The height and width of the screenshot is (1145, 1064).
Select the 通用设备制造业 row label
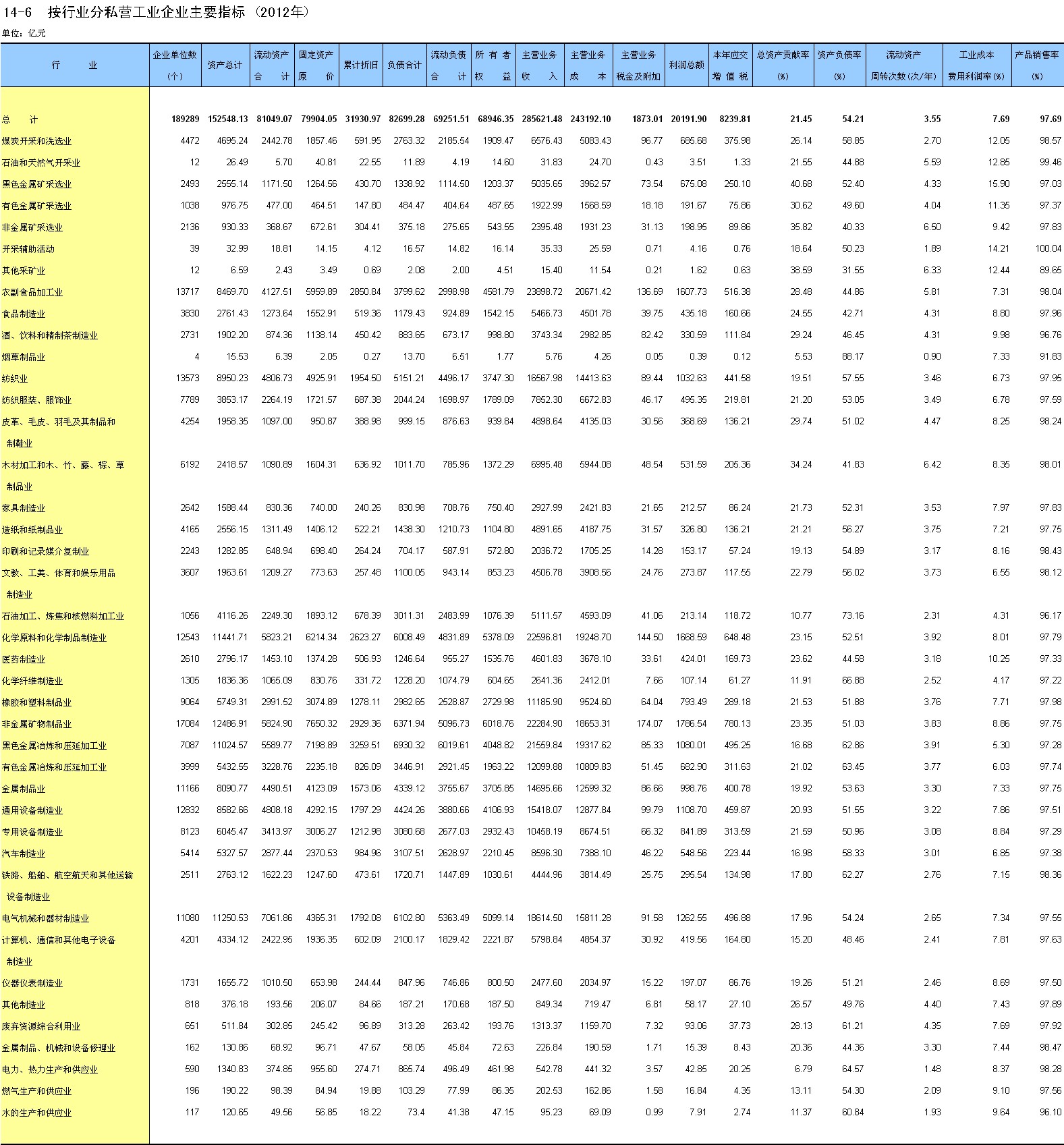click(32, 810)
